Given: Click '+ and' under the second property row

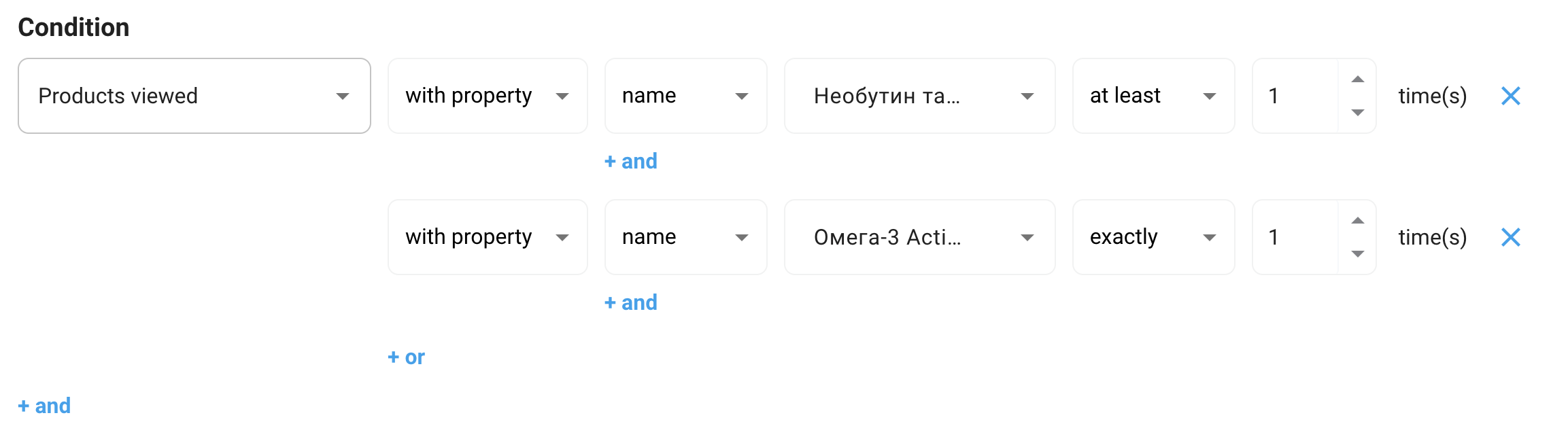Looking at the screenshot, I should [631, 302].
